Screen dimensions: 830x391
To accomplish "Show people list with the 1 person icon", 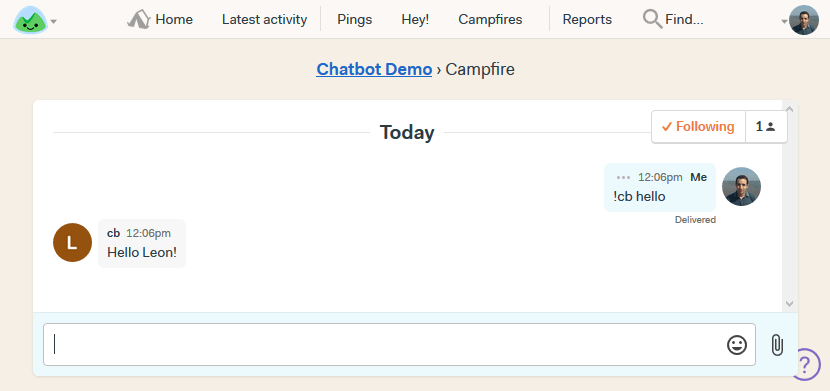I will click(x=766, y=126).
